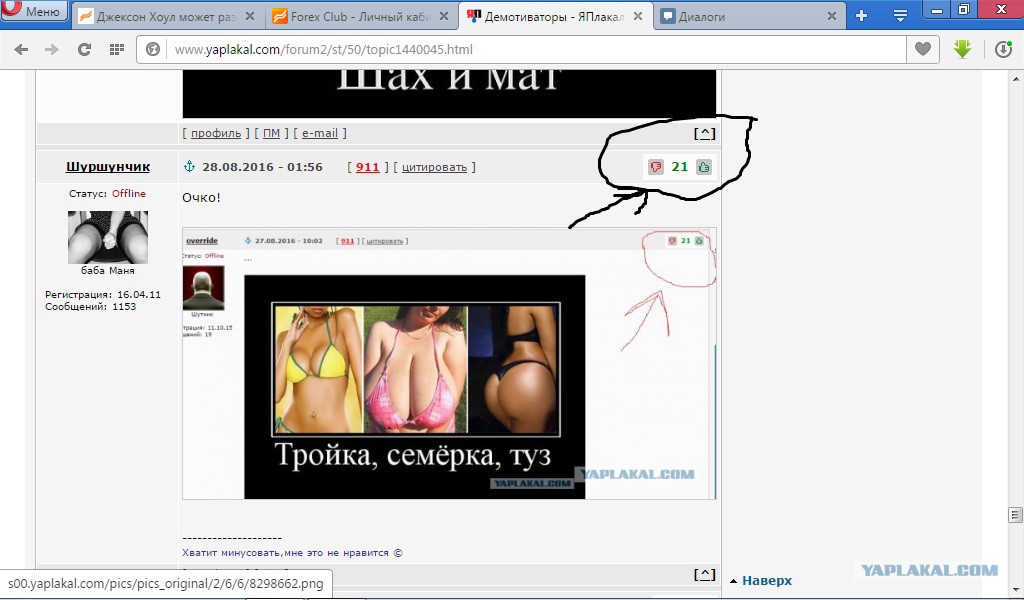This screenshot has width=1024, height=600.
Task: Open the tab list menu dropdown
Action: click(900, 16)
